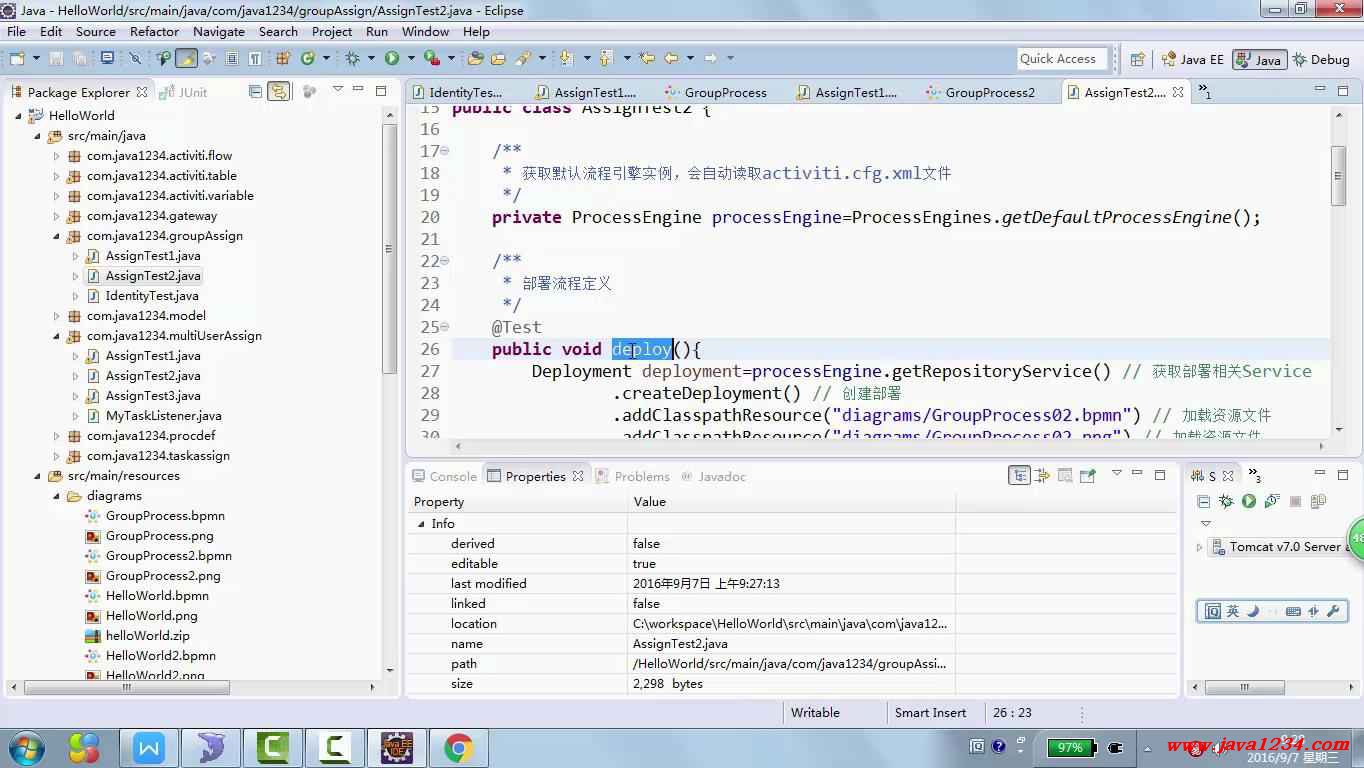Open the Refactor menu
This screenshot has height=768, width=1364.
tap(154, 31)
